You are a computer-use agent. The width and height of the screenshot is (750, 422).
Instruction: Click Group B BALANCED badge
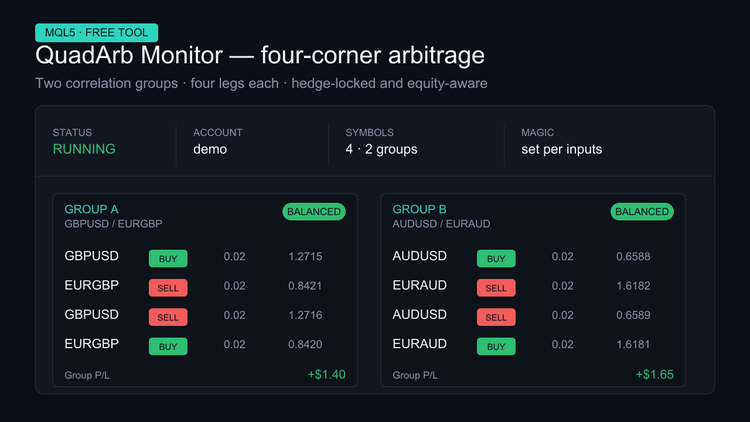(642, 211)
